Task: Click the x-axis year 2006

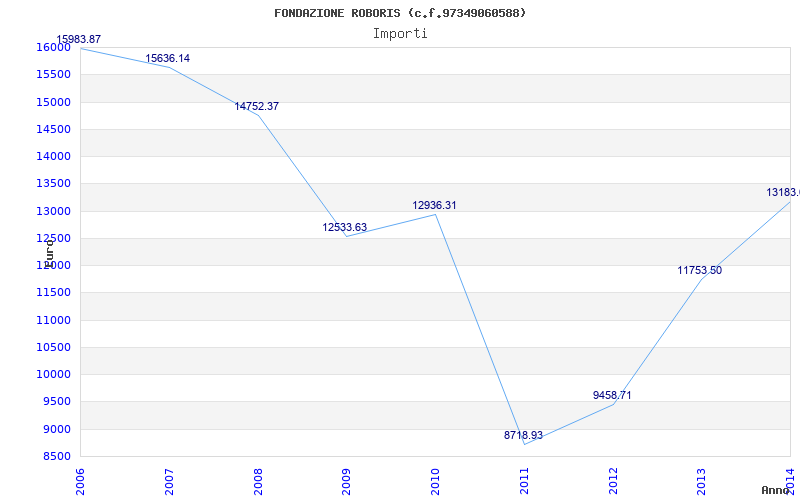Action: click(x=81, y=482)
